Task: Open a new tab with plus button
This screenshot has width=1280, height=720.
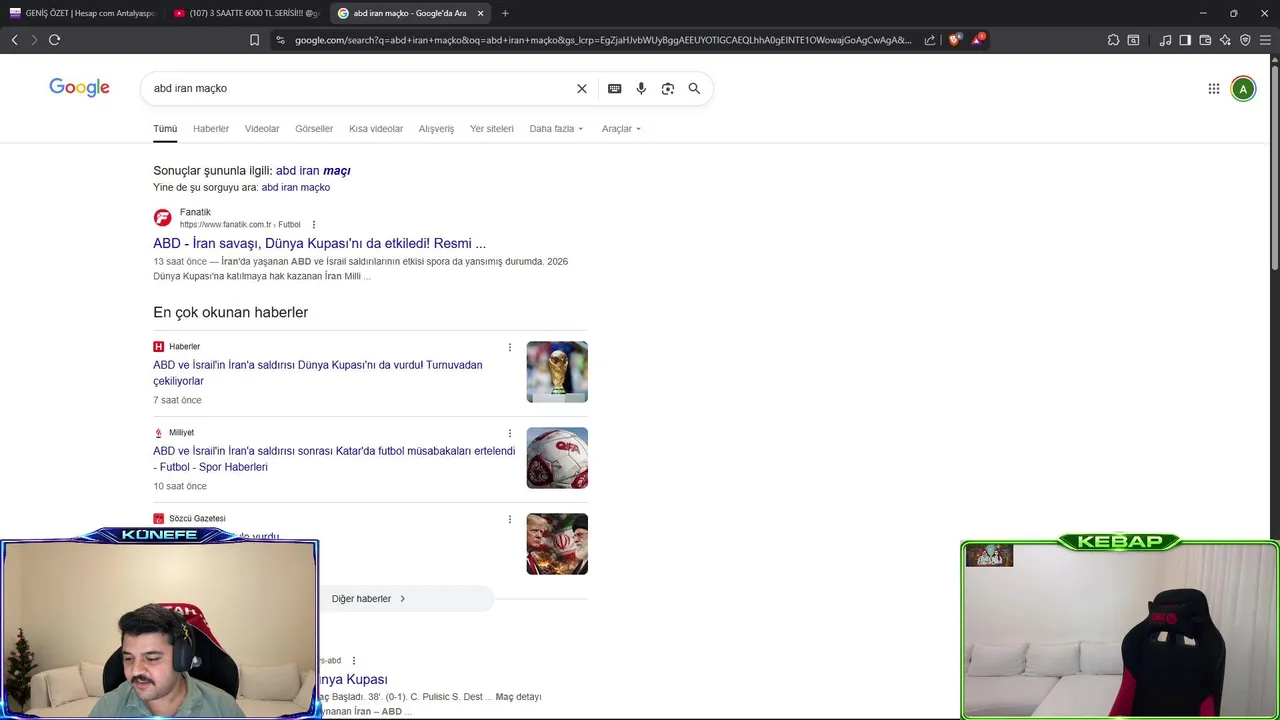Action: pos(505,13)
